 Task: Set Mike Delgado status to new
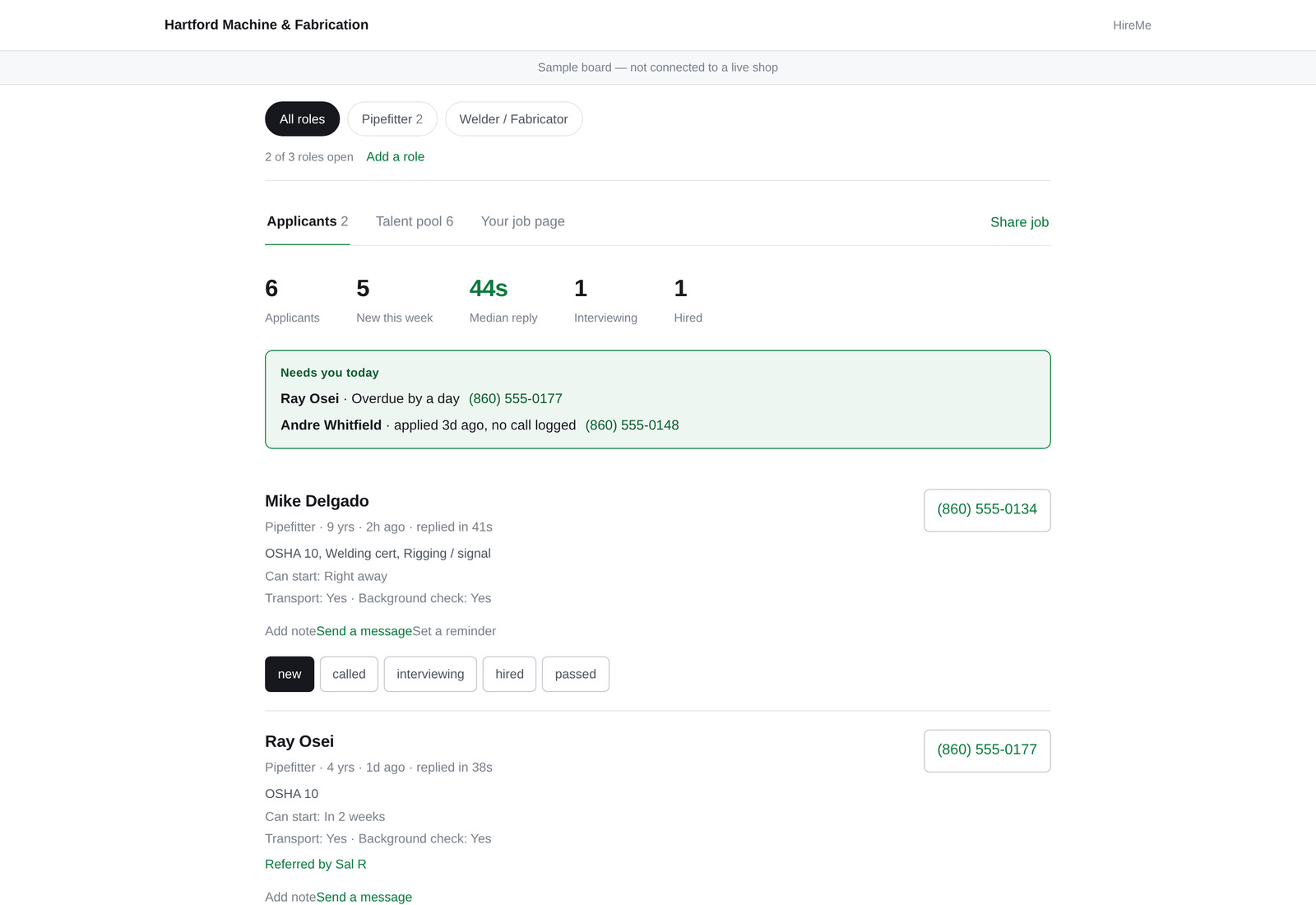tap(290, 674)
